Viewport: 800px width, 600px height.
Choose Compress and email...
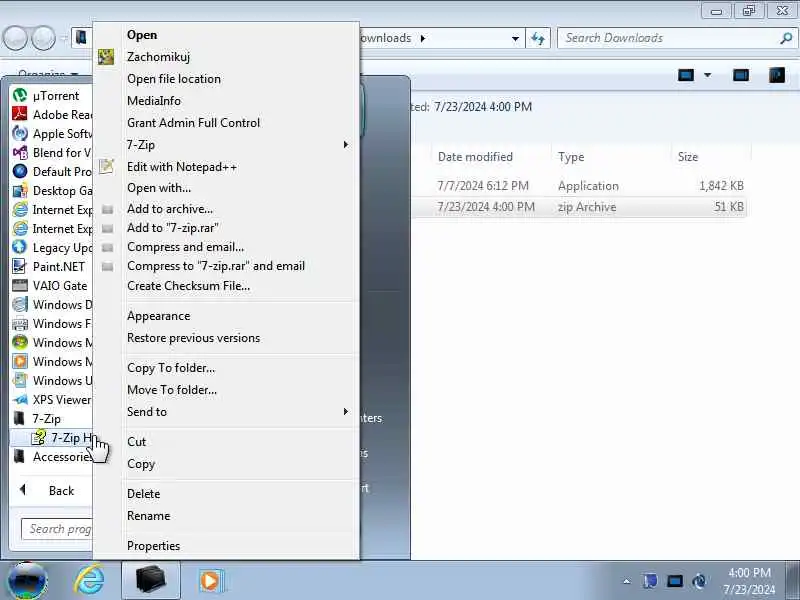pyautogui.click(x=185, y=247)
